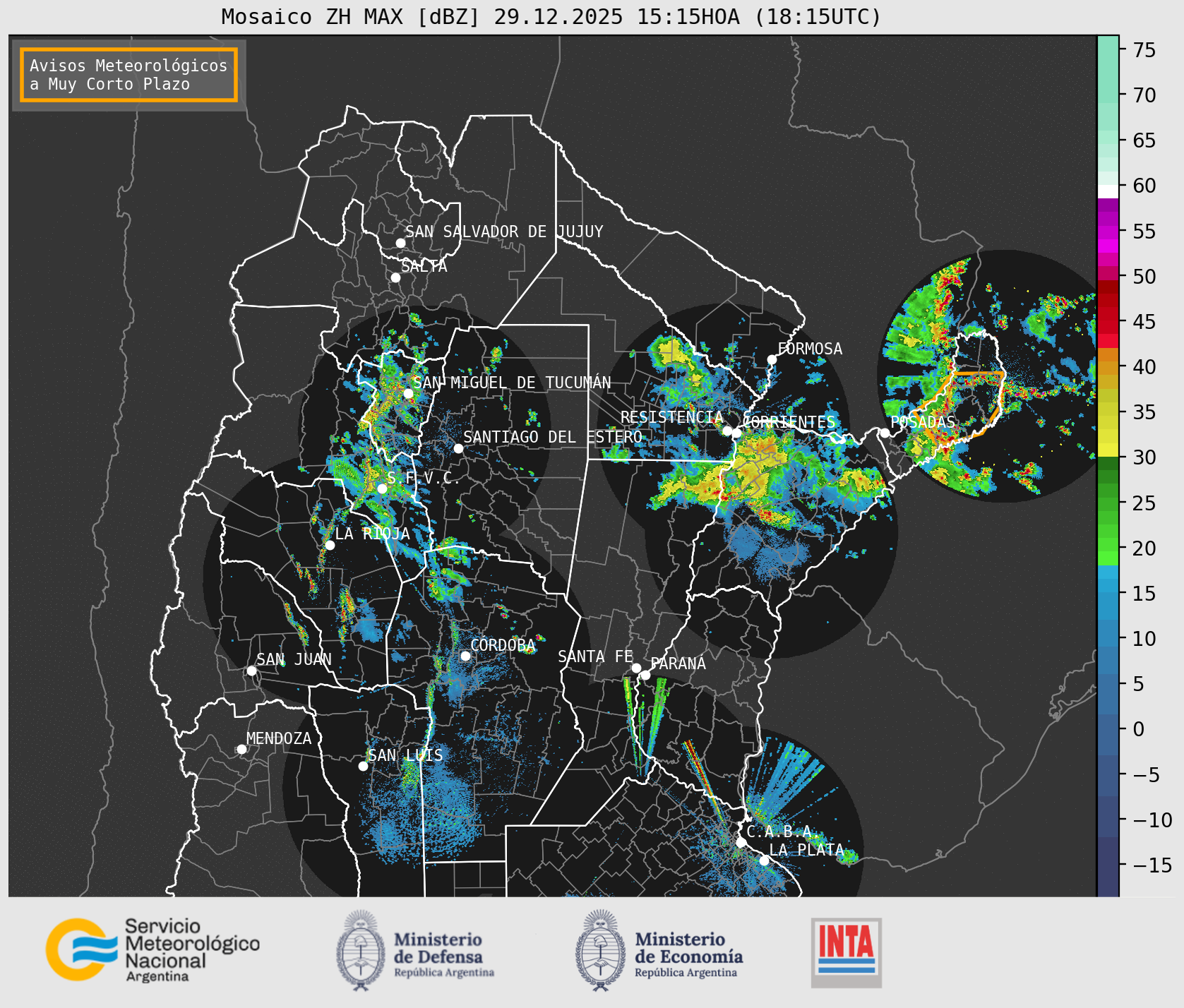Click the SAN MIGUEL DE TUCUMÁN label
The width and height of the screenshot is (1184, 1008).
tap(512, 383)
